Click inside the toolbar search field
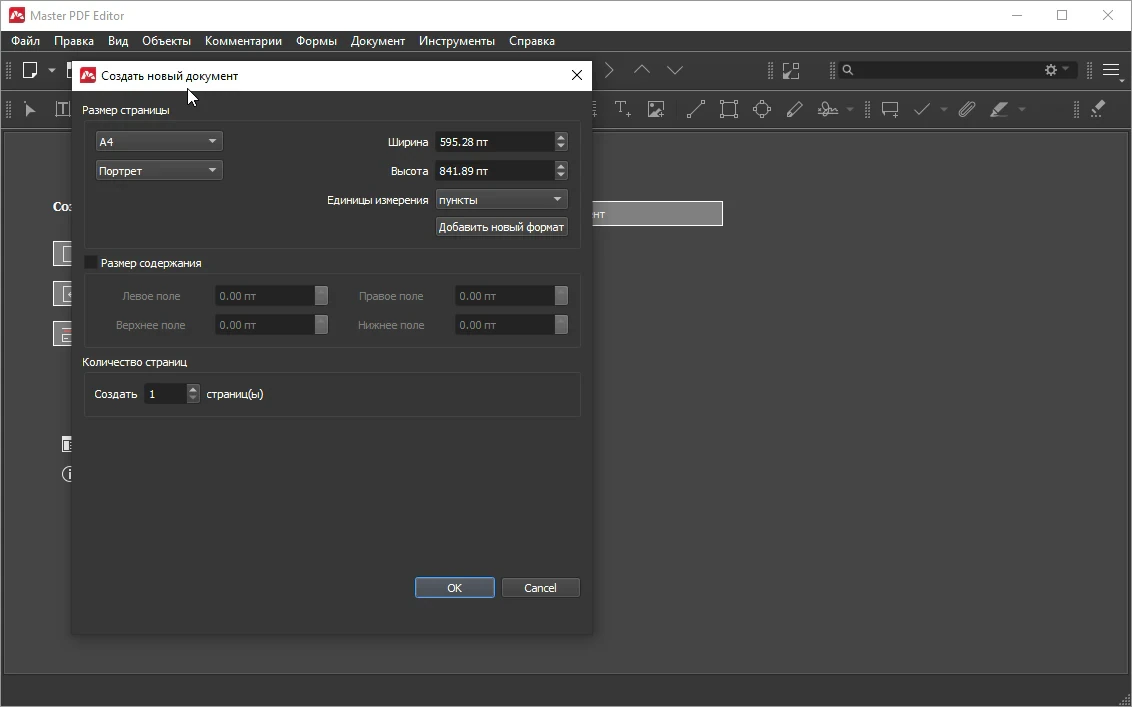 pos(949,70)
